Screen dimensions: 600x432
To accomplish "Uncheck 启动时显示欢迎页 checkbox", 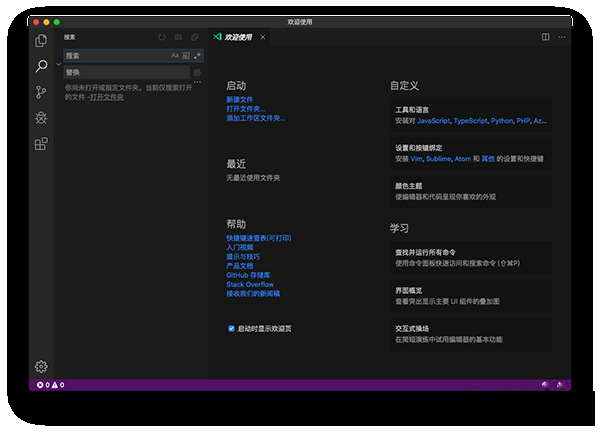I will click(x=231, y=328).
